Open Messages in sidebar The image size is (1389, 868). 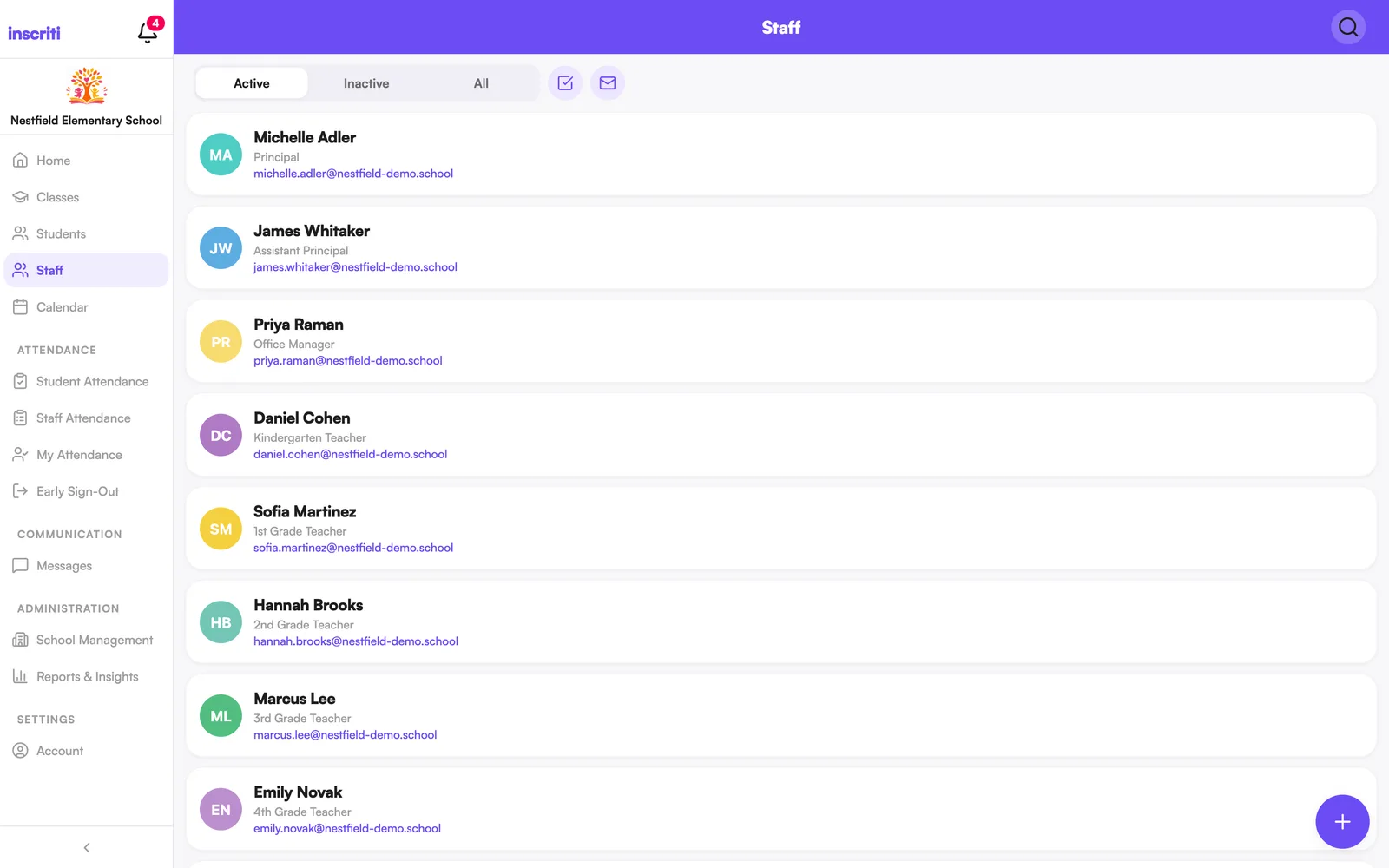click(87, 566)
